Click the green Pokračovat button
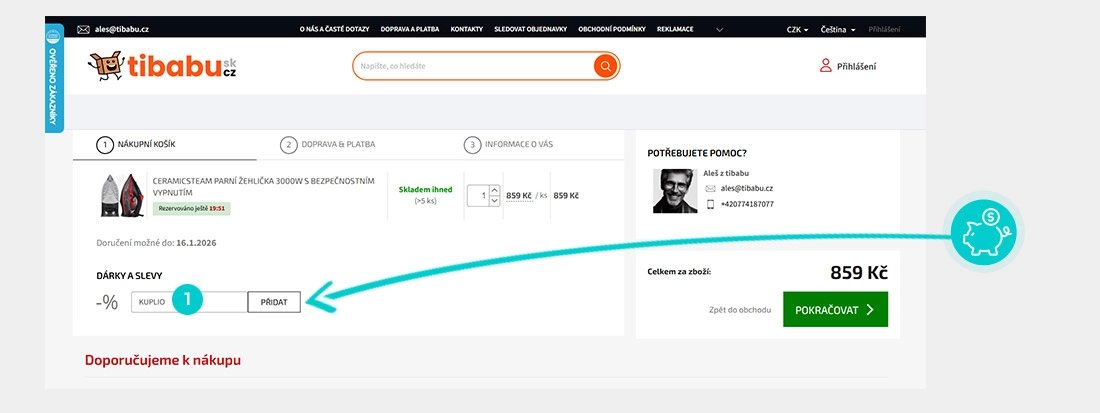The height and width of the screenshot is (413, 1100). (x=836, y=309)
